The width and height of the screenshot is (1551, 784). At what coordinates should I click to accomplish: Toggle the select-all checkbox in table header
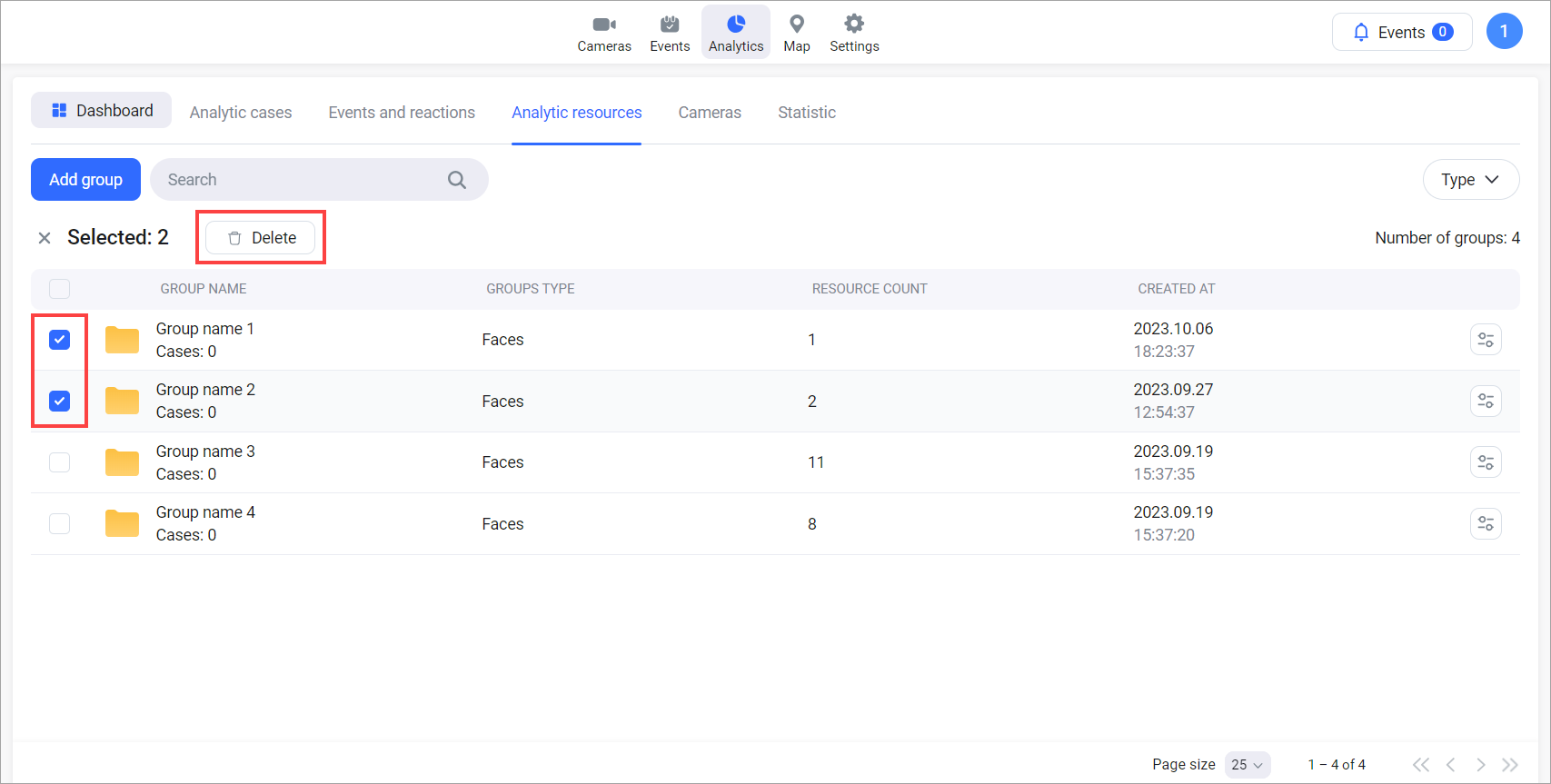(60, 289)
